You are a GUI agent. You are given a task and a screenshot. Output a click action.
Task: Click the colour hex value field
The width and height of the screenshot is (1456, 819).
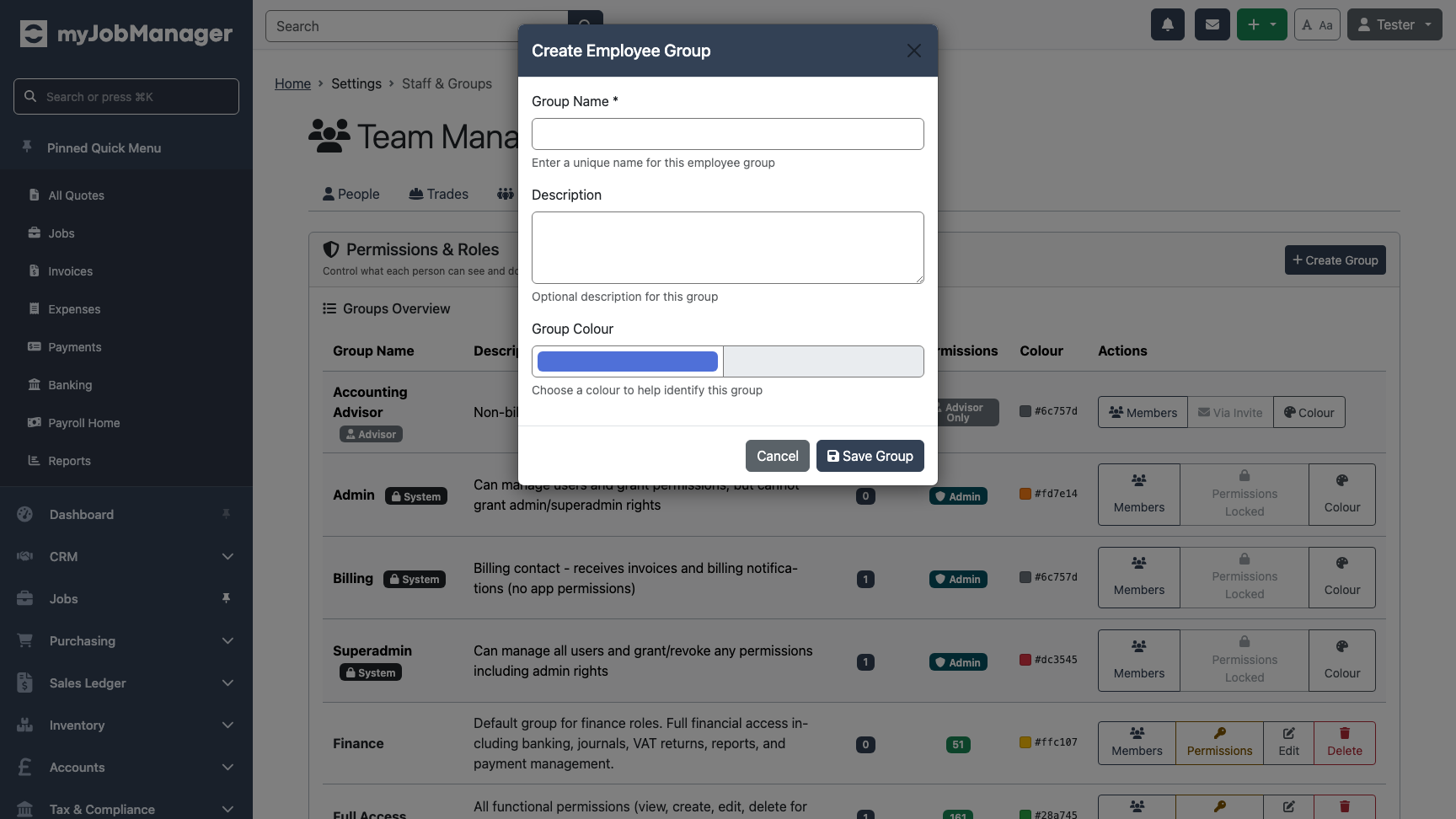pos(823,361)
